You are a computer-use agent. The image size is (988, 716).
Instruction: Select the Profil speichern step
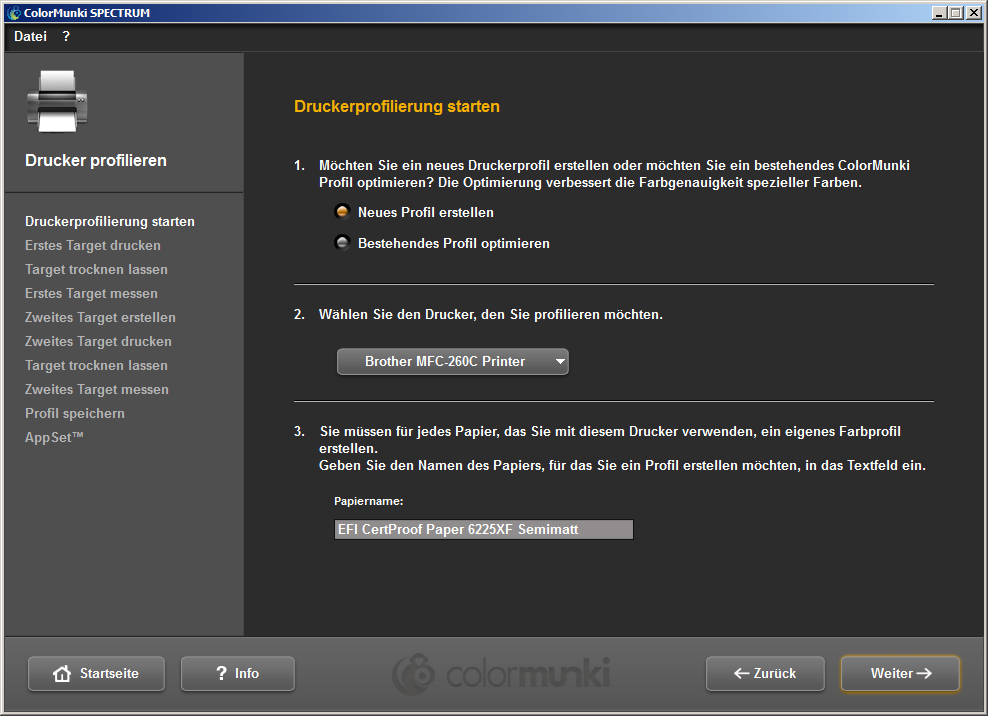click(75, 413)
